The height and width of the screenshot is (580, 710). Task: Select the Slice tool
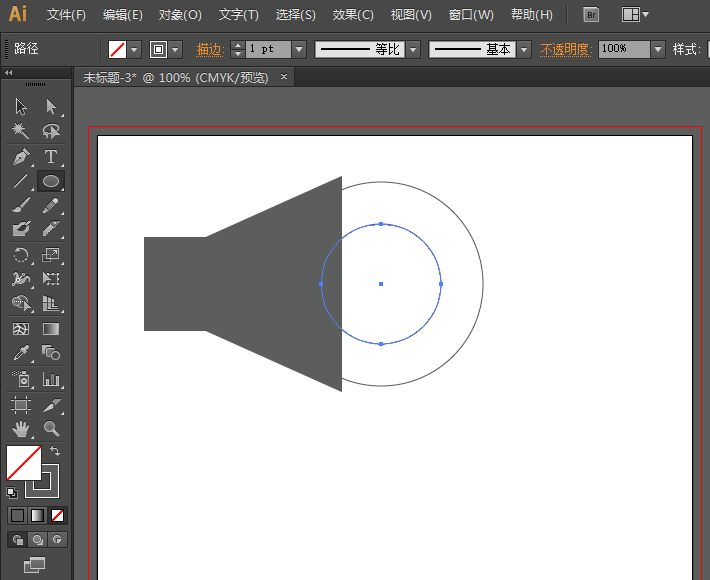tap(51, 404)
